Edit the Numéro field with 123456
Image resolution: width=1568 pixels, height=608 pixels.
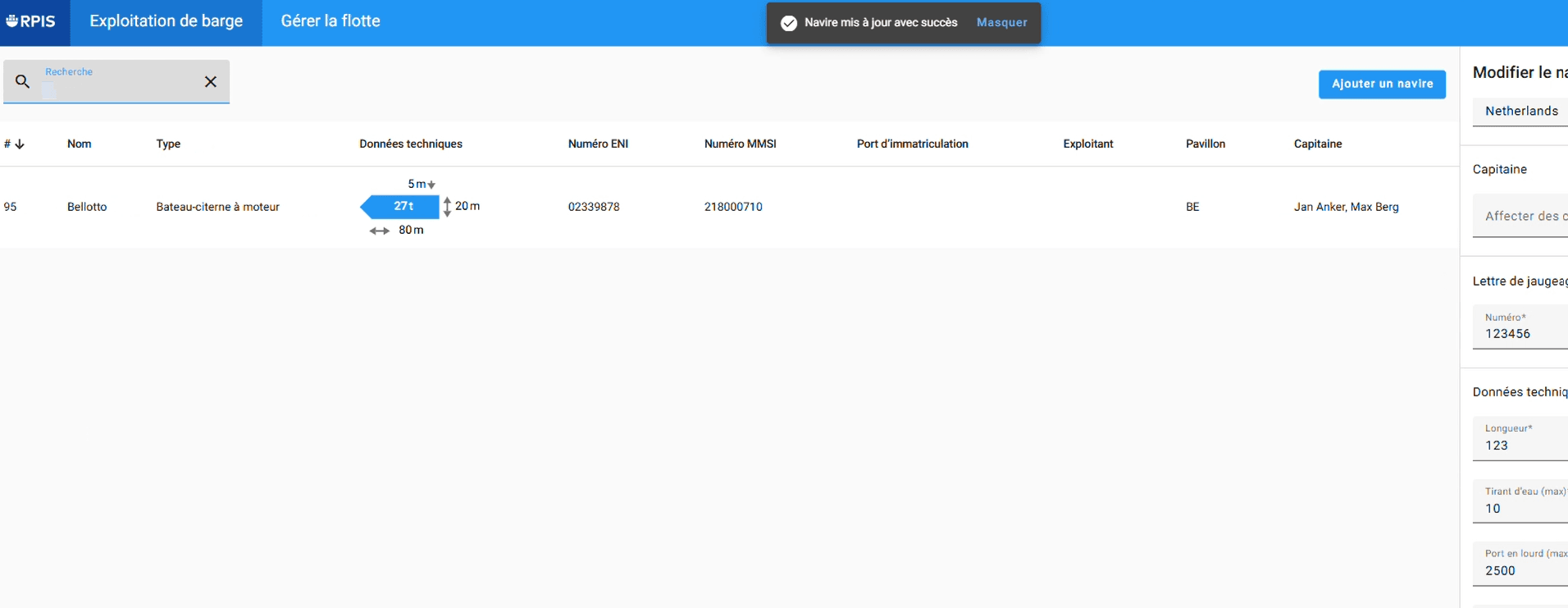coord(1520,327)
